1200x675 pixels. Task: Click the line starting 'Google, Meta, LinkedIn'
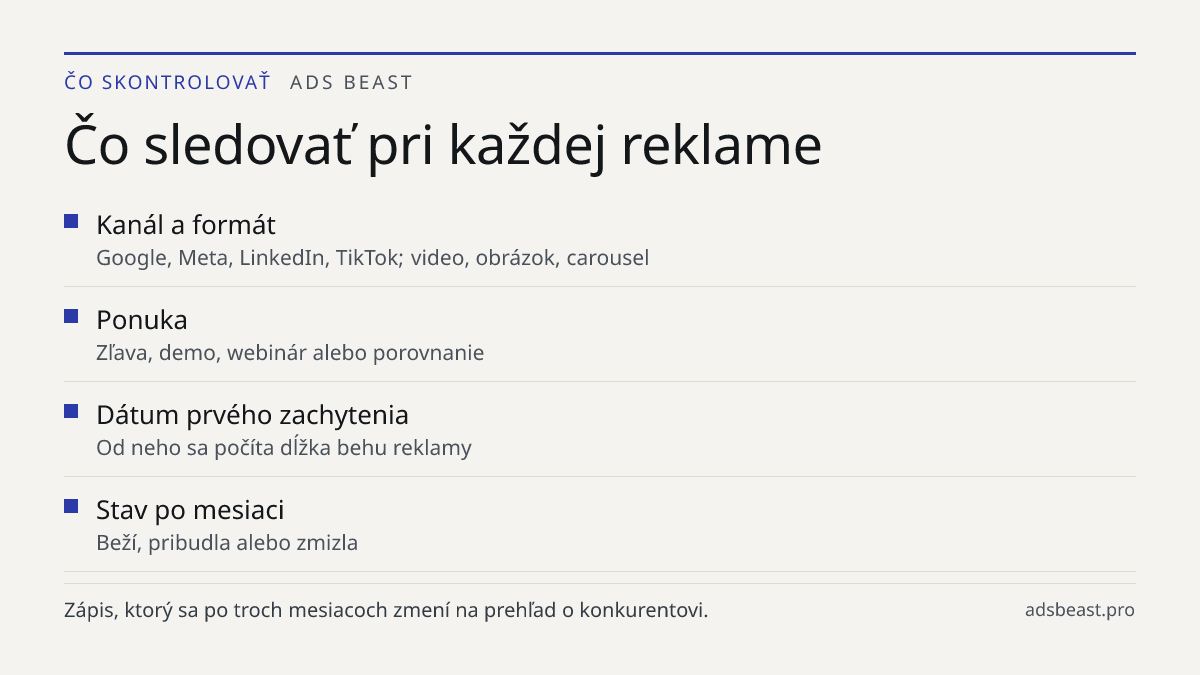click(x=373, y=258)
